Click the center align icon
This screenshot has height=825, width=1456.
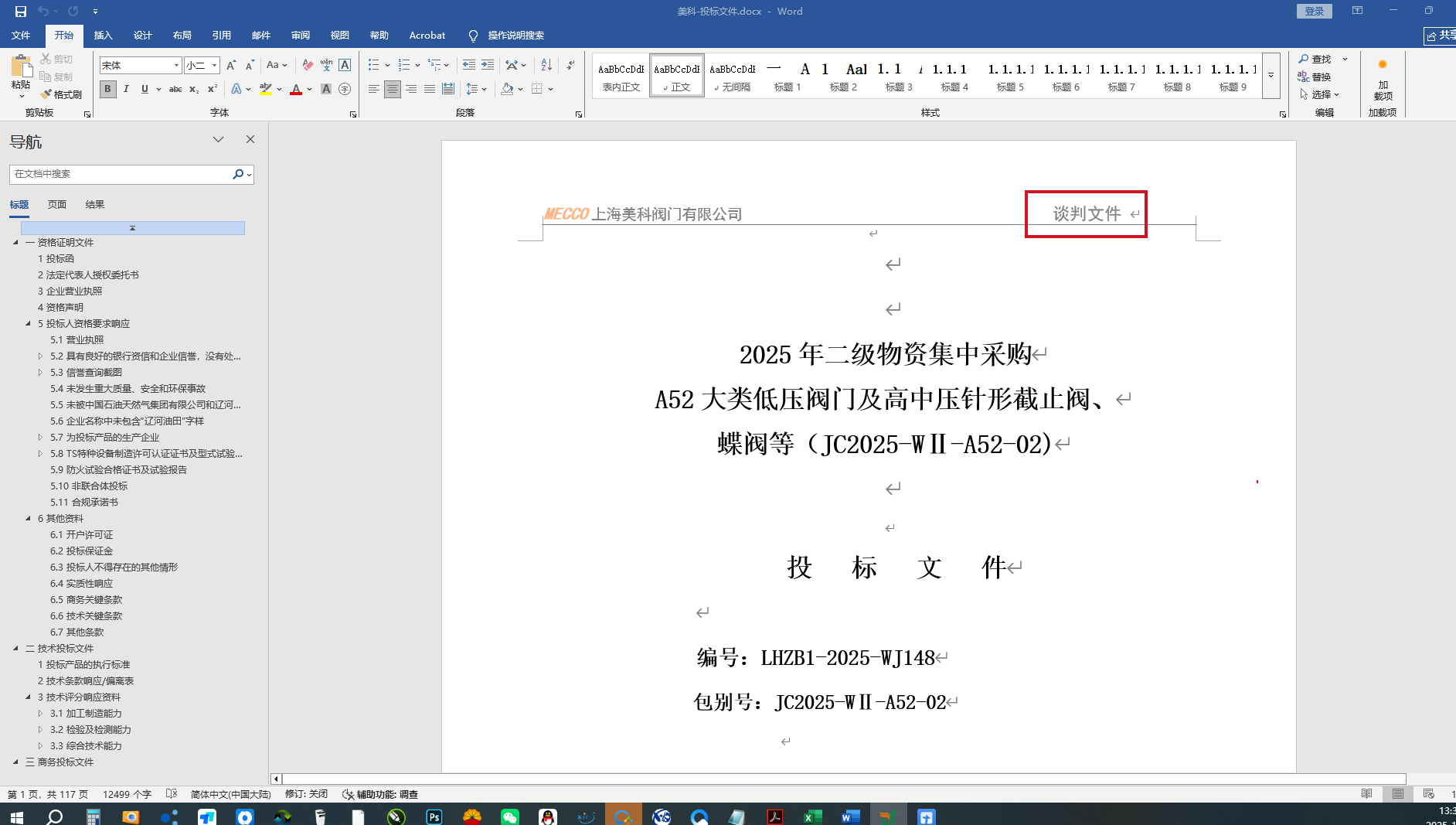(393, 89)
